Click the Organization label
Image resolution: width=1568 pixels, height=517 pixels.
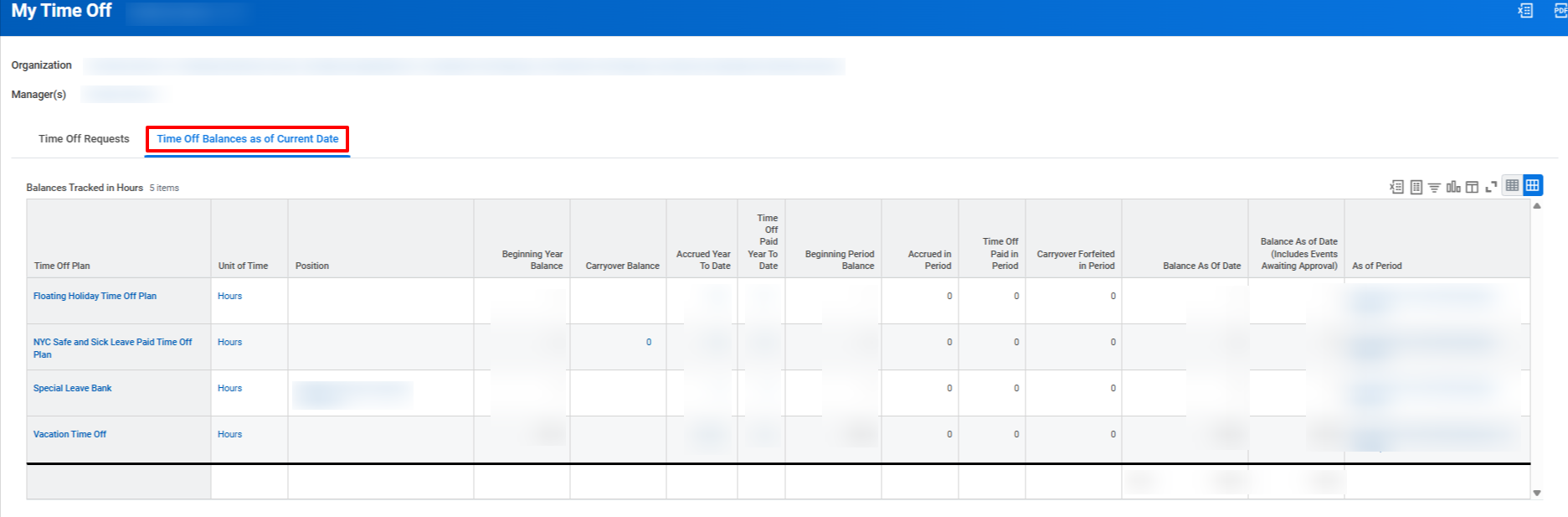pos(41,65)
